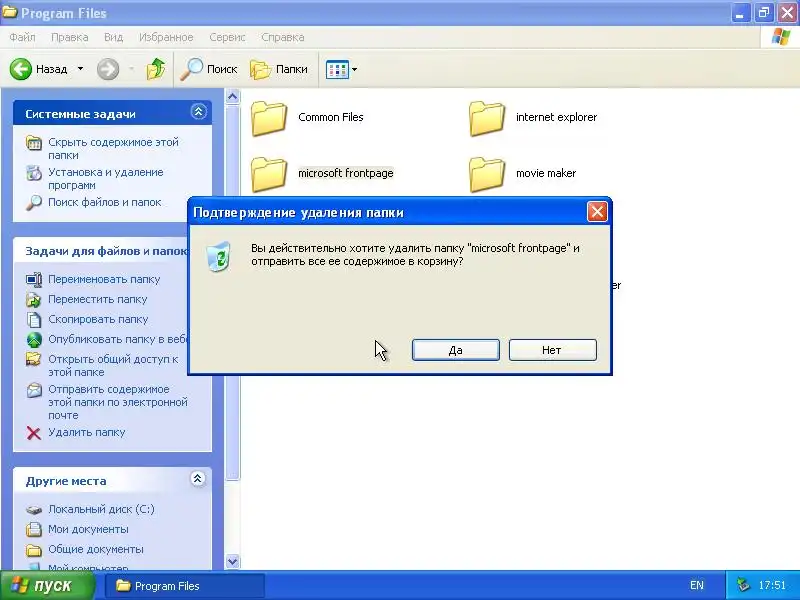Screen dimensions: 800x600
Task: Select the movie maker folder icon
Action: 487,173
